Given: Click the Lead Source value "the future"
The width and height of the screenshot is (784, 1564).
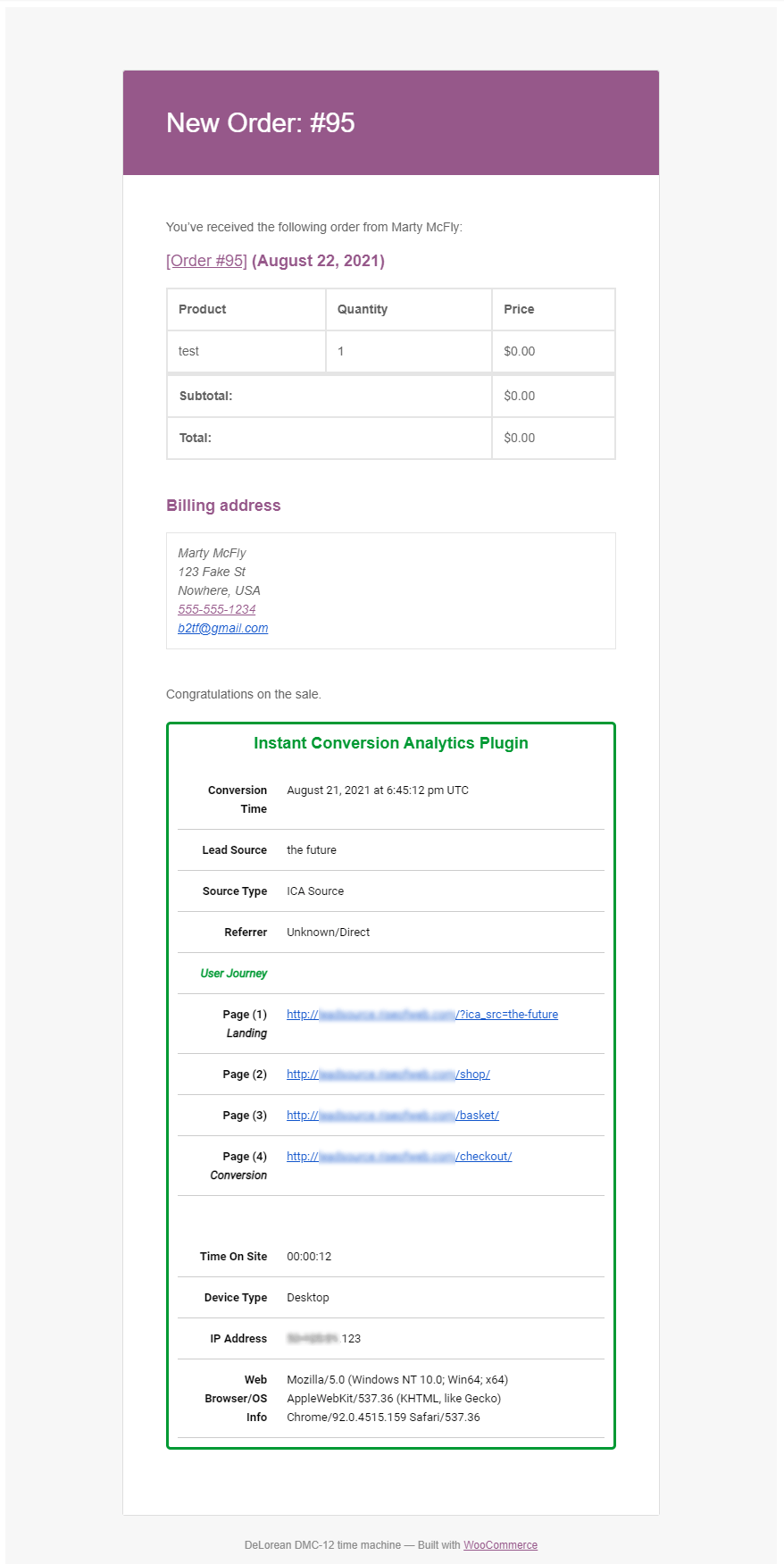Looking at the screenshot, I should click(312, 850).
